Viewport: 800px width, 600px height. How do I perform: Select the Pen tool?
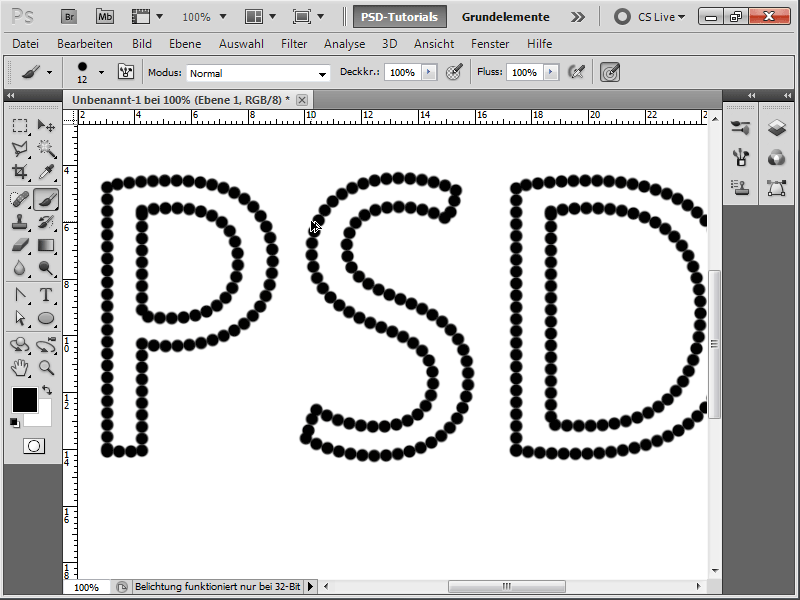coord(20,295)
